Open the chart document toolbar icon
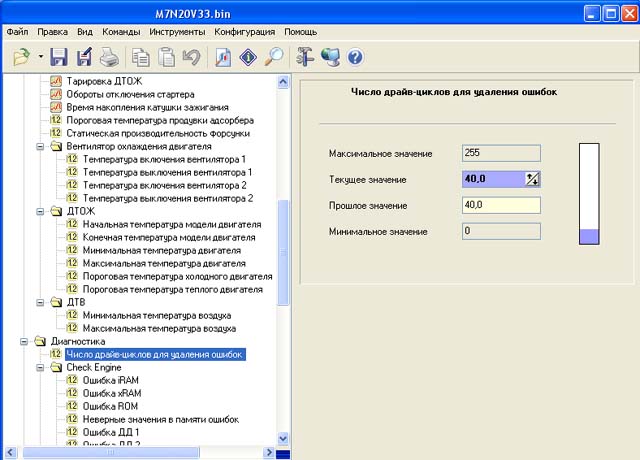The image size is (640, 460). [x=223, y=57]
